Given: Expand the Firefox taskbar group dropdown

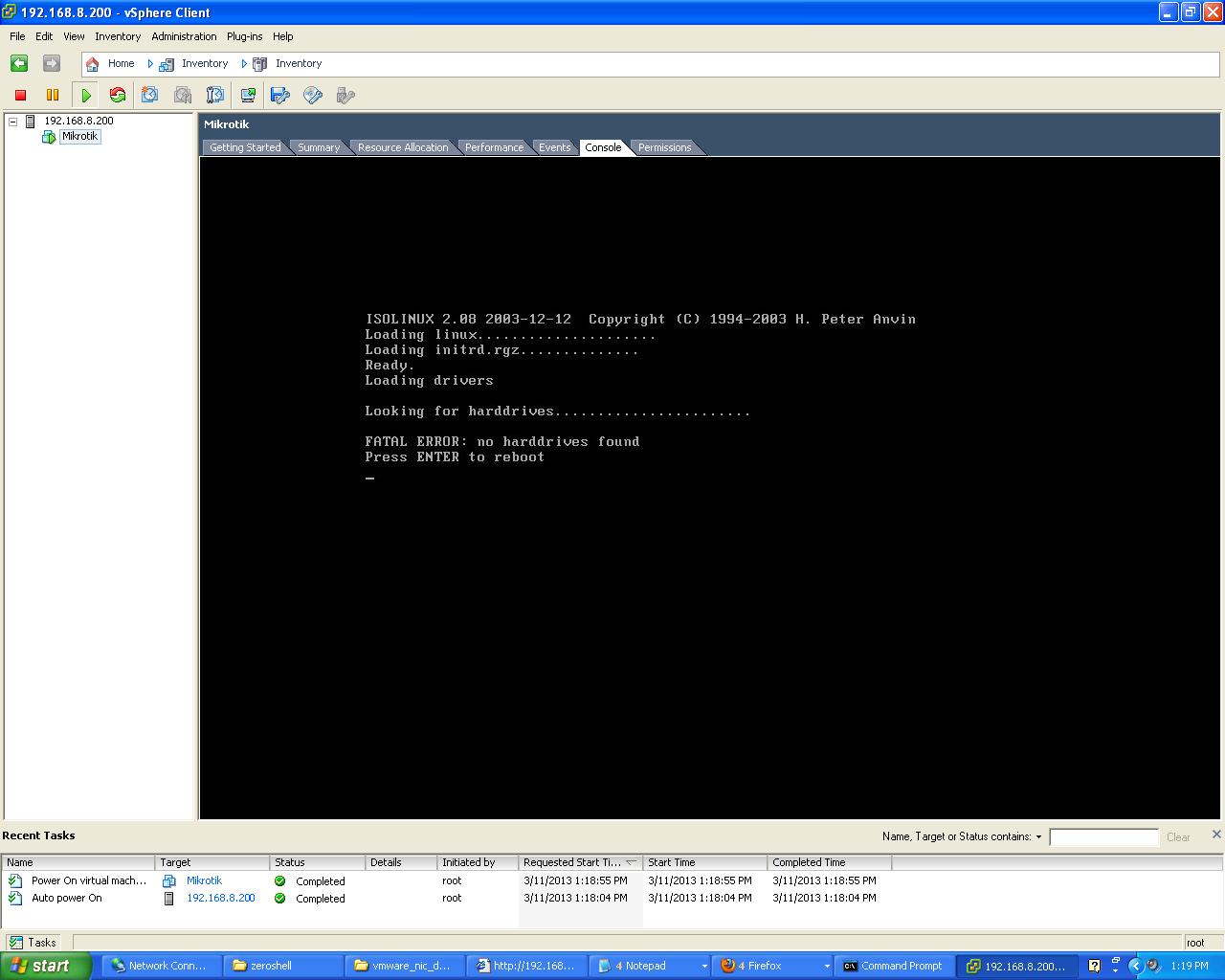Looking at the screenshot, I should pos(827,967).
